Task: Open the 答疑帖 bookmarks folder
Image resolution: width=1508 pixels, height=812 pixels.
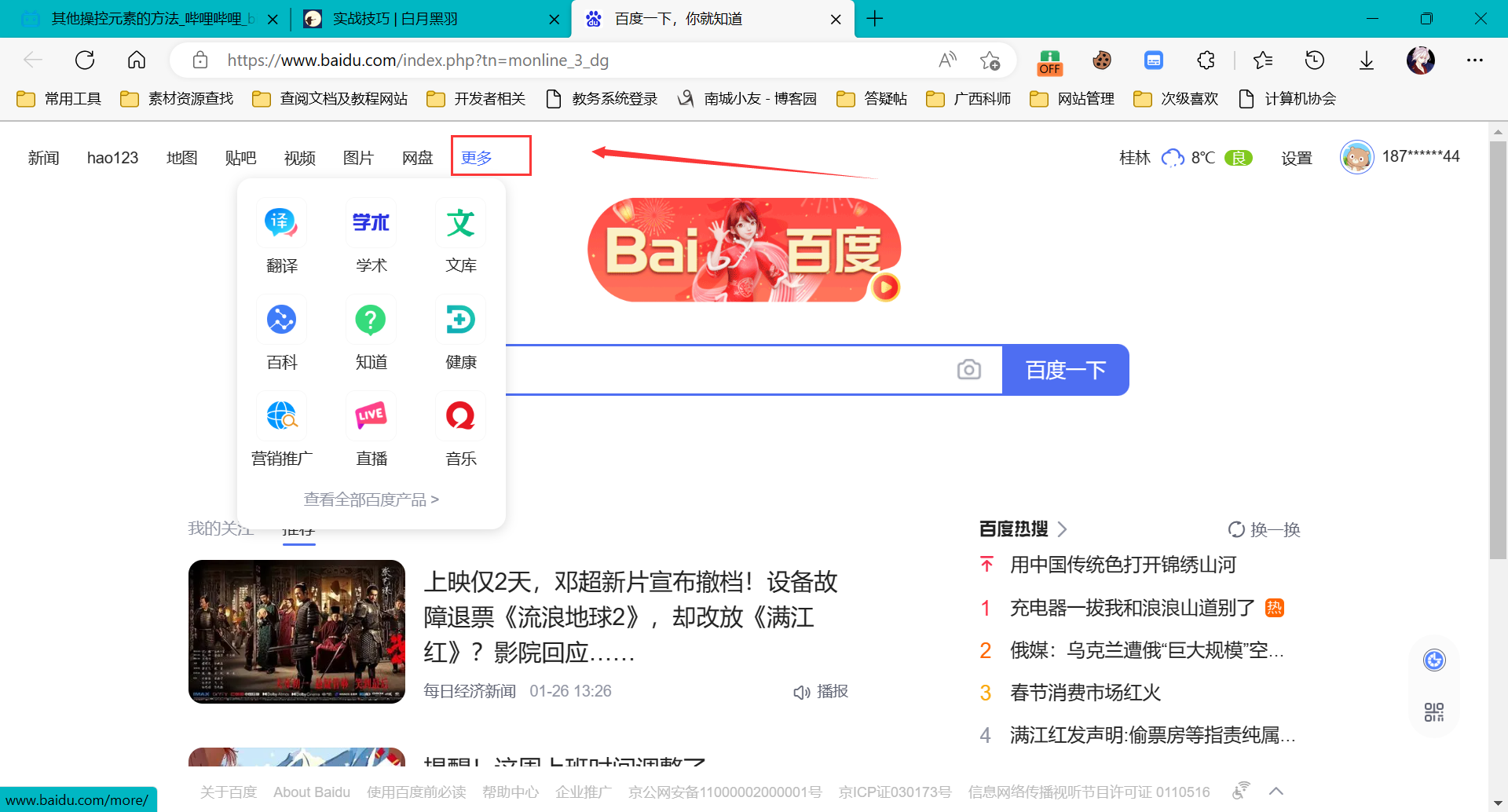Action: (x=873, y=99)
